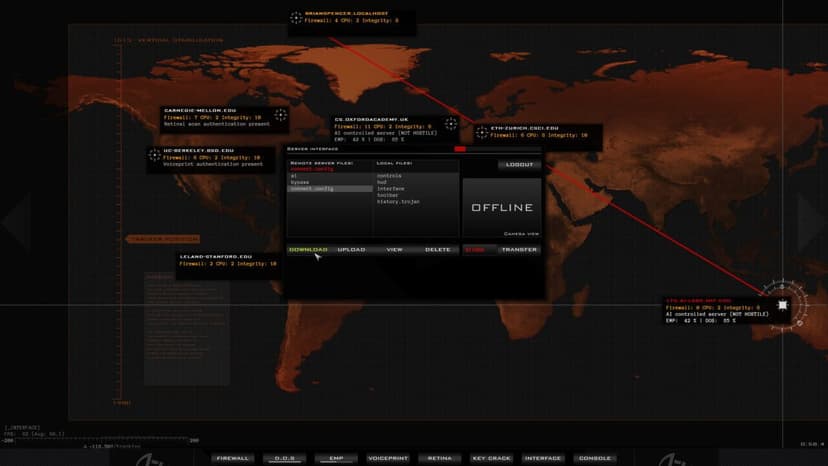The image size is (828, 466).
Task: Launch the D.O.S attack tool
Action: point(285,458)
